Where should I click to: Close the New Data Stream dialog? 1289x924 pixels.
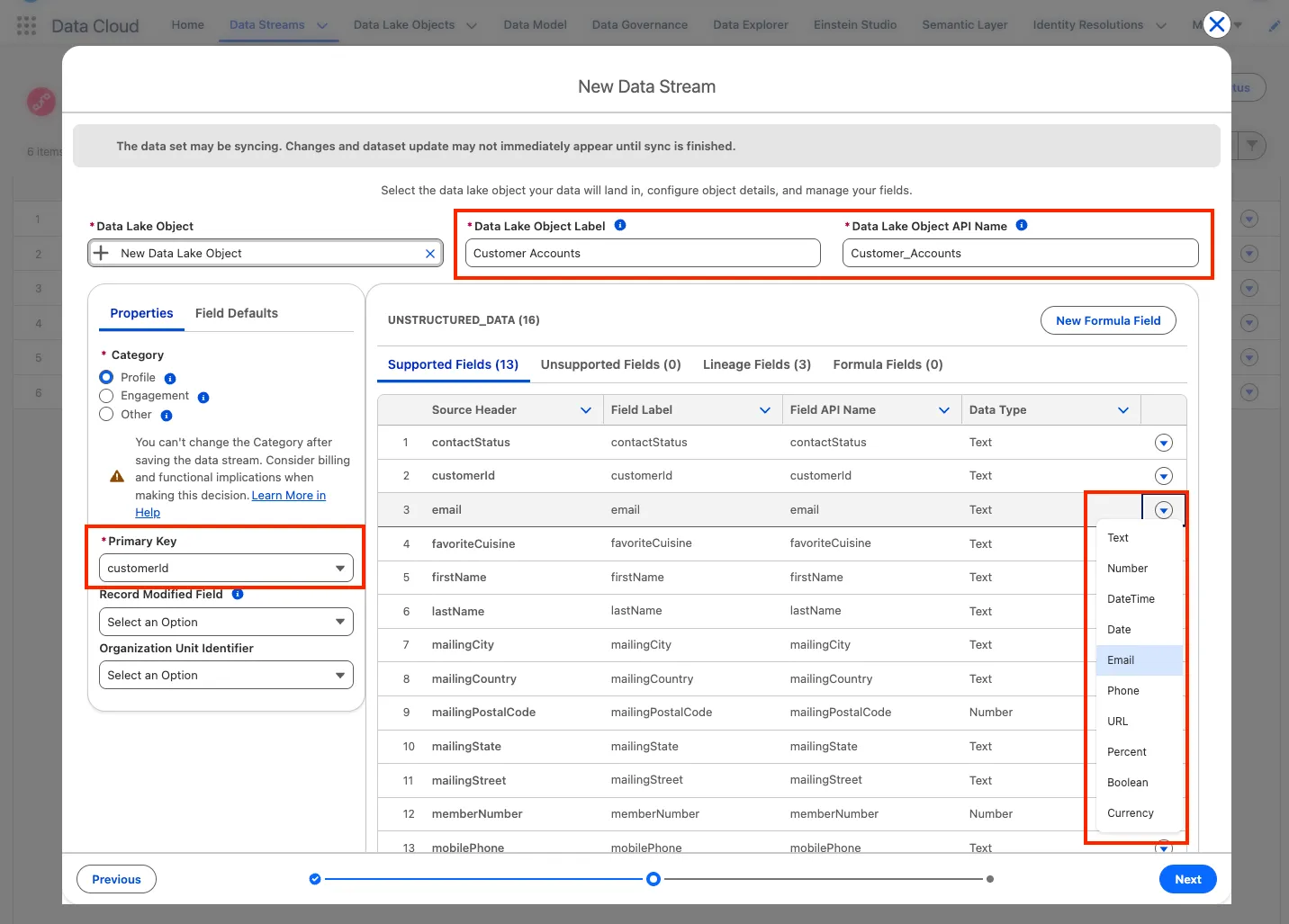(1216, 24)
